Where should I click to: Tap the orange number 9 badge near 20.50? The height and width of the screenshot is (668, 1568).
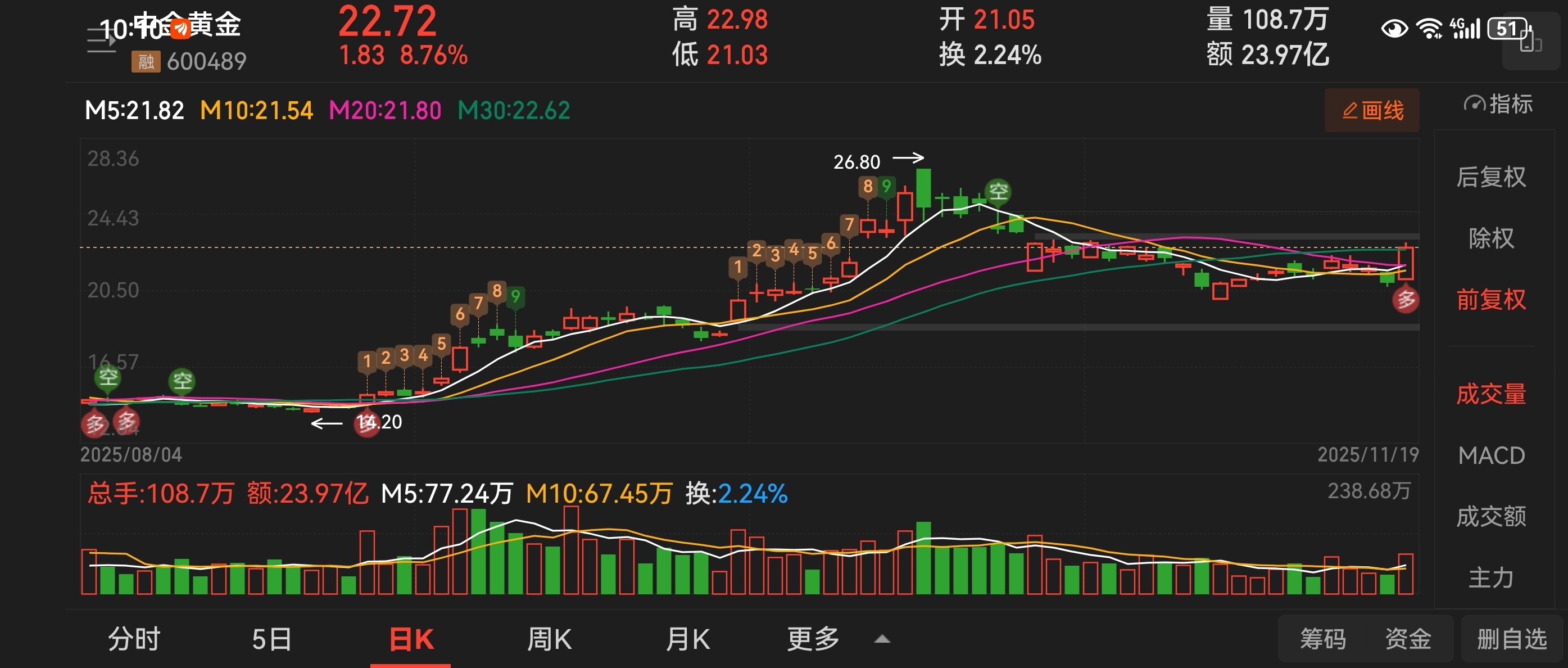(515, 296)
